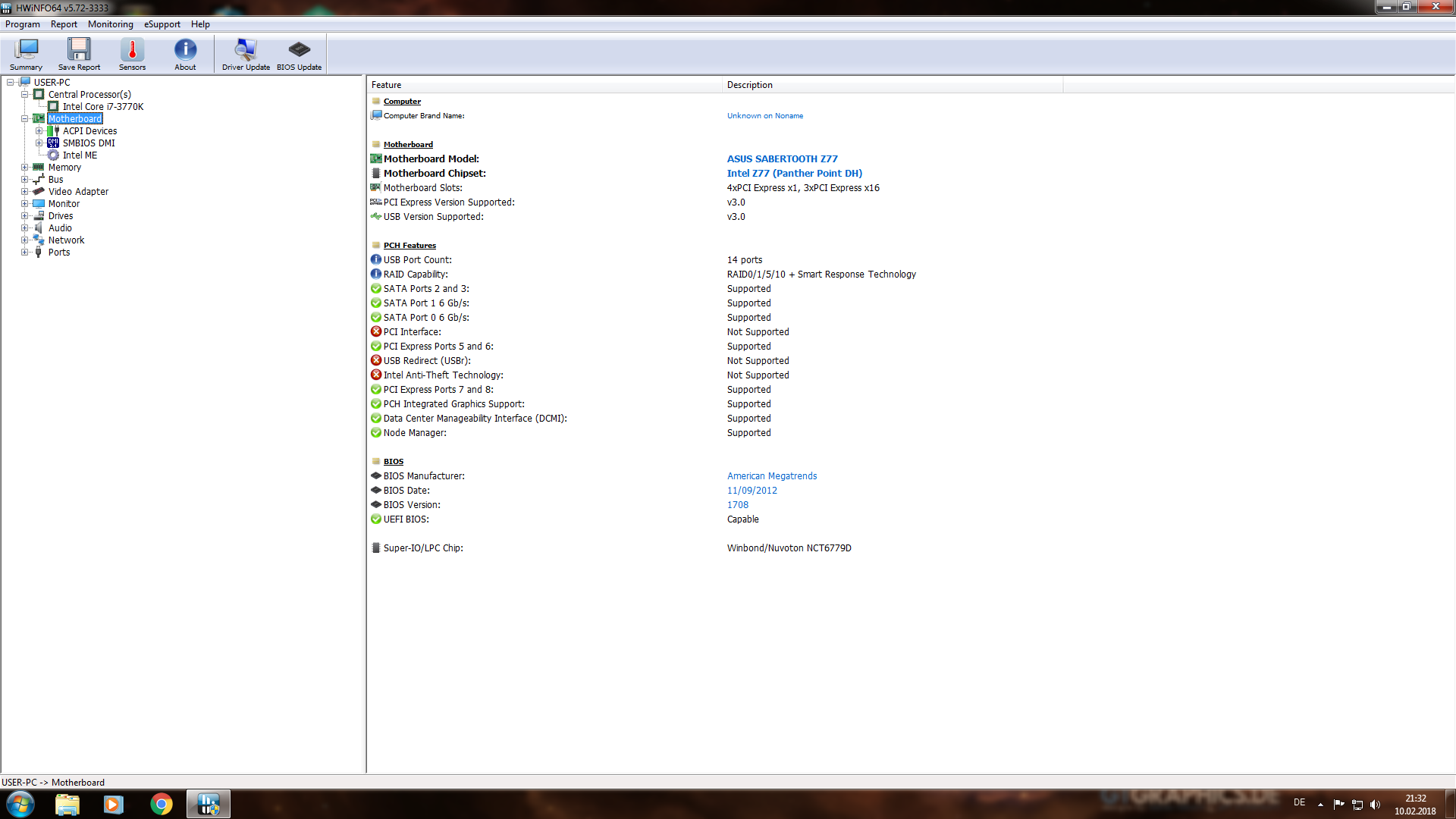The image size is (1456, 819).
Task: Open the Monitoring menu
Action: pyautogui.click(x=110, y=24)
